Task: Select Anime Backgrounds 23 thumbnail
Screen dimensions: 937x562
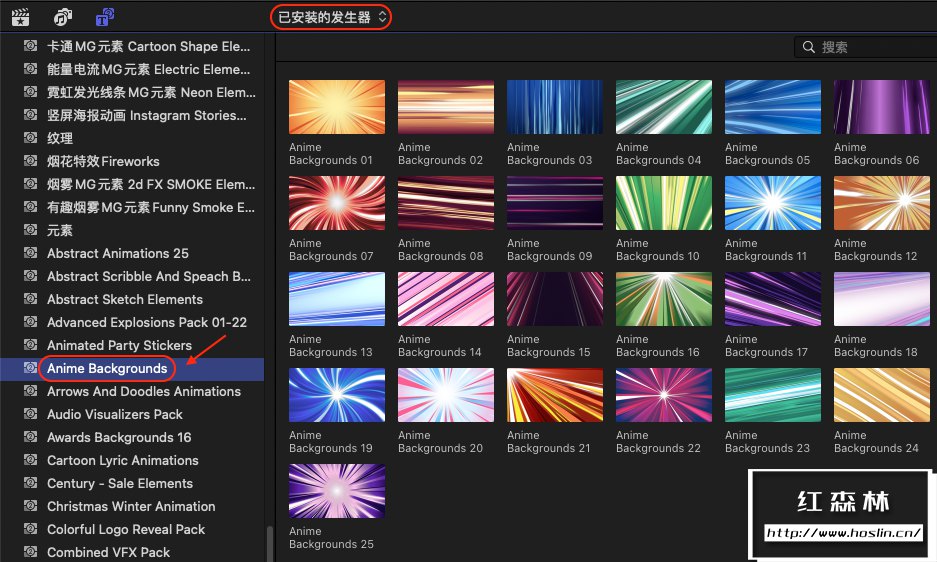Action: tap(773, 395)
